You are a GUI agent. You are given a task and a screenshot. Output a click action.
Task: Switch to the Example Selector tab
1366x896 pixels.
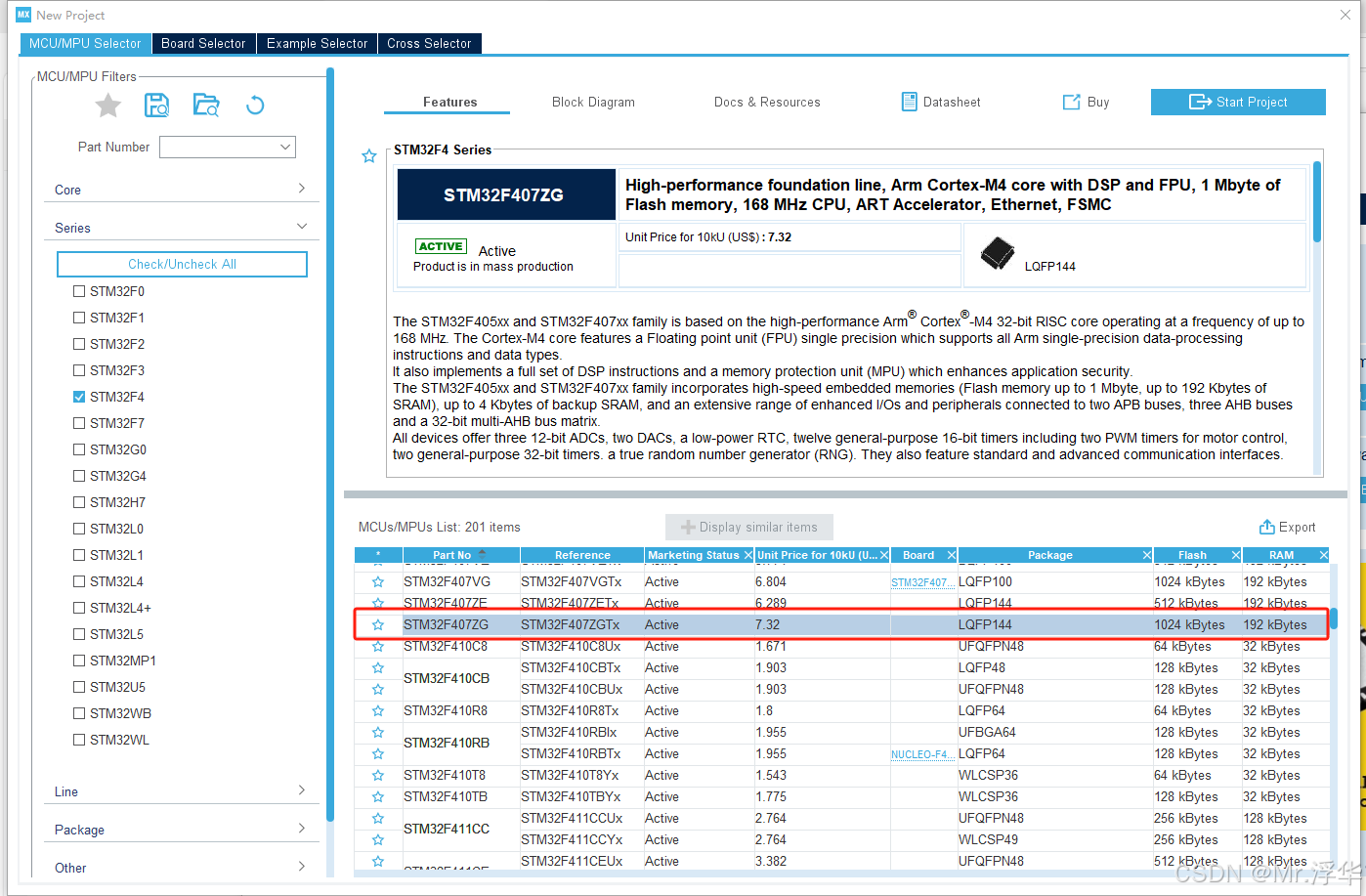[x=317, y=43]
